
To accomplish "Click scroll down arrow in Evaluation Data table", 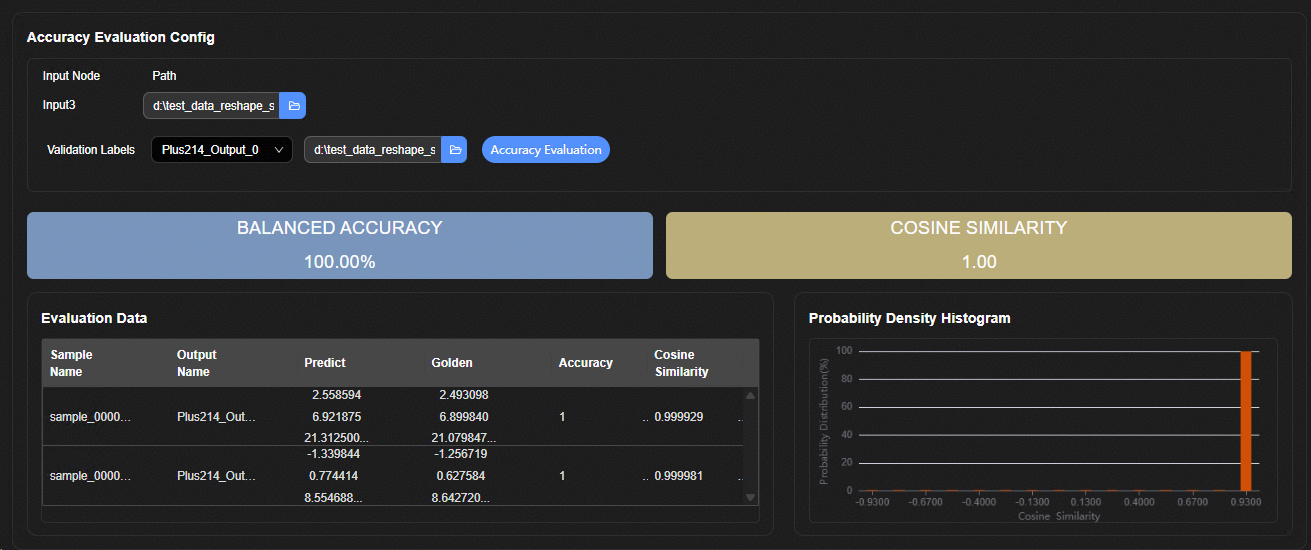I will pos(750,497).
